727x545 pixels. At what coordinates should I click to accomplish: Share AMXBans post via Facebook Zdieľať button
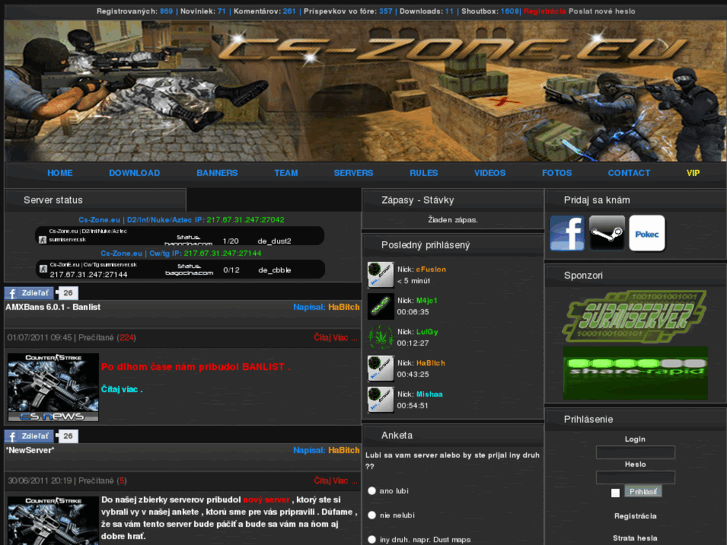coord(29,293)
